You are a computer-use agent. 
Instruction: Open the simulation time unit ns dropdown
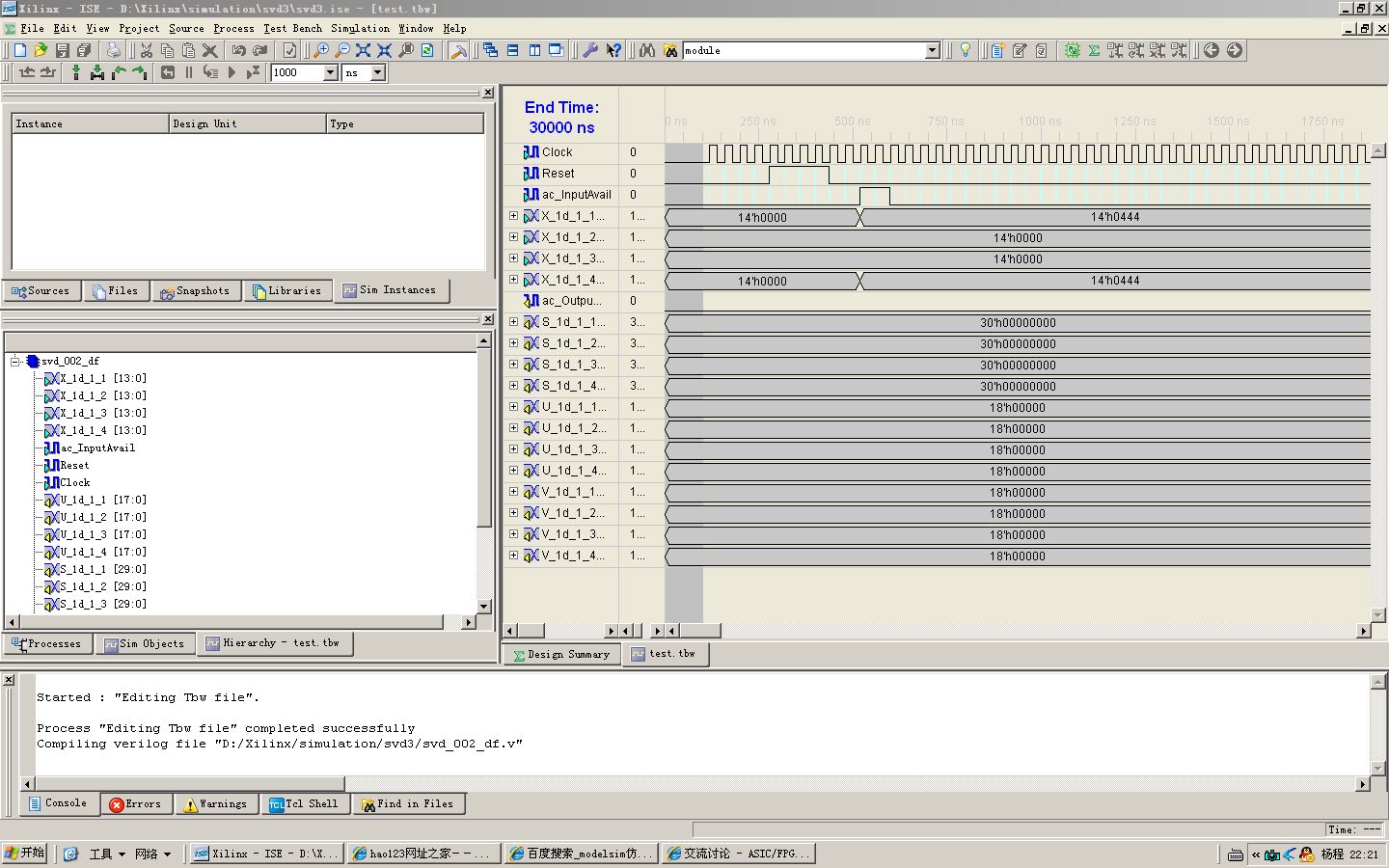[377, 72]
